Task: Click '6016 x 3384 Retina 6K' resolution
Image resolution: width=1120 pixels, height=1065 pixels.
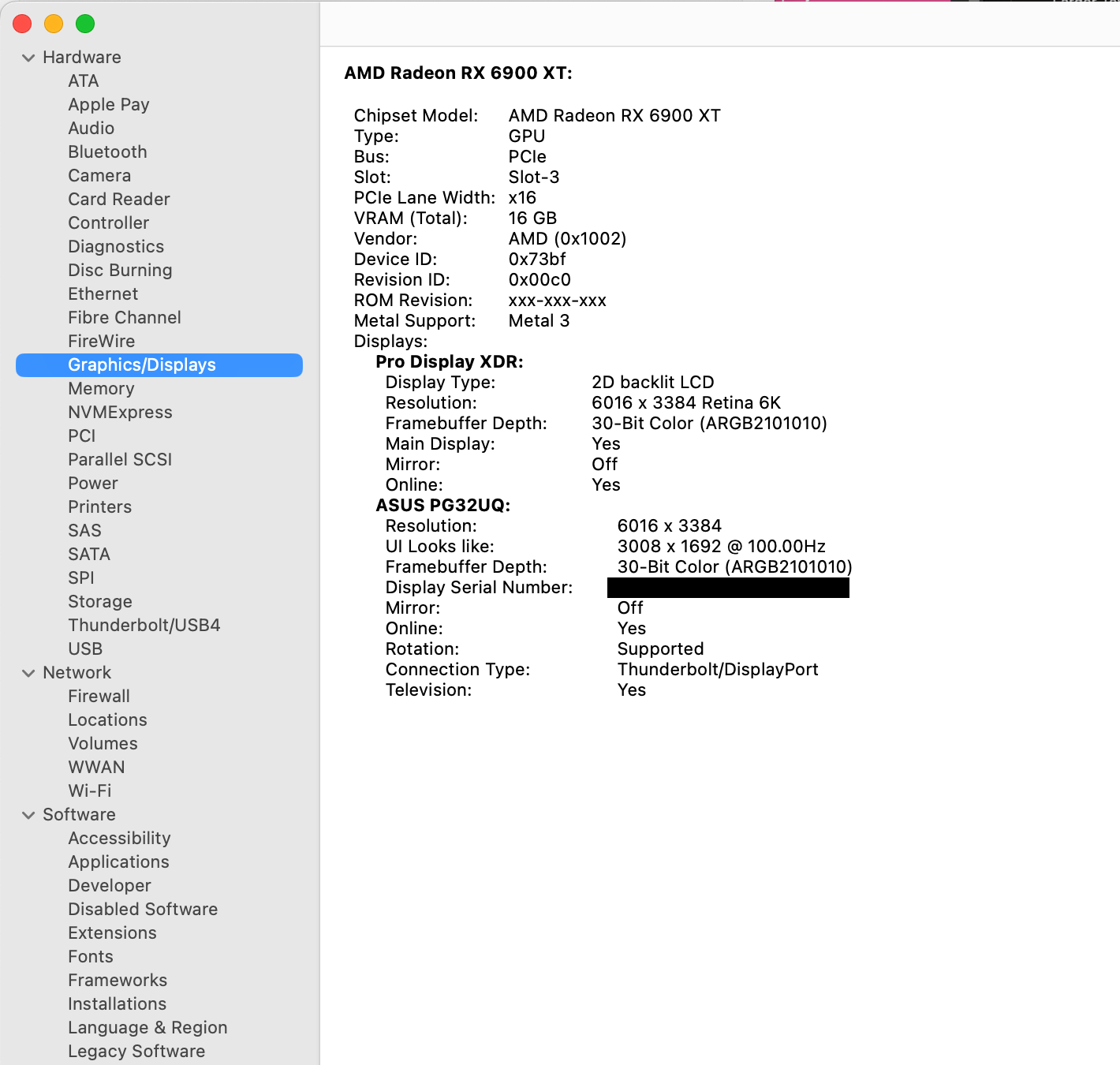Action: [686, 403]
